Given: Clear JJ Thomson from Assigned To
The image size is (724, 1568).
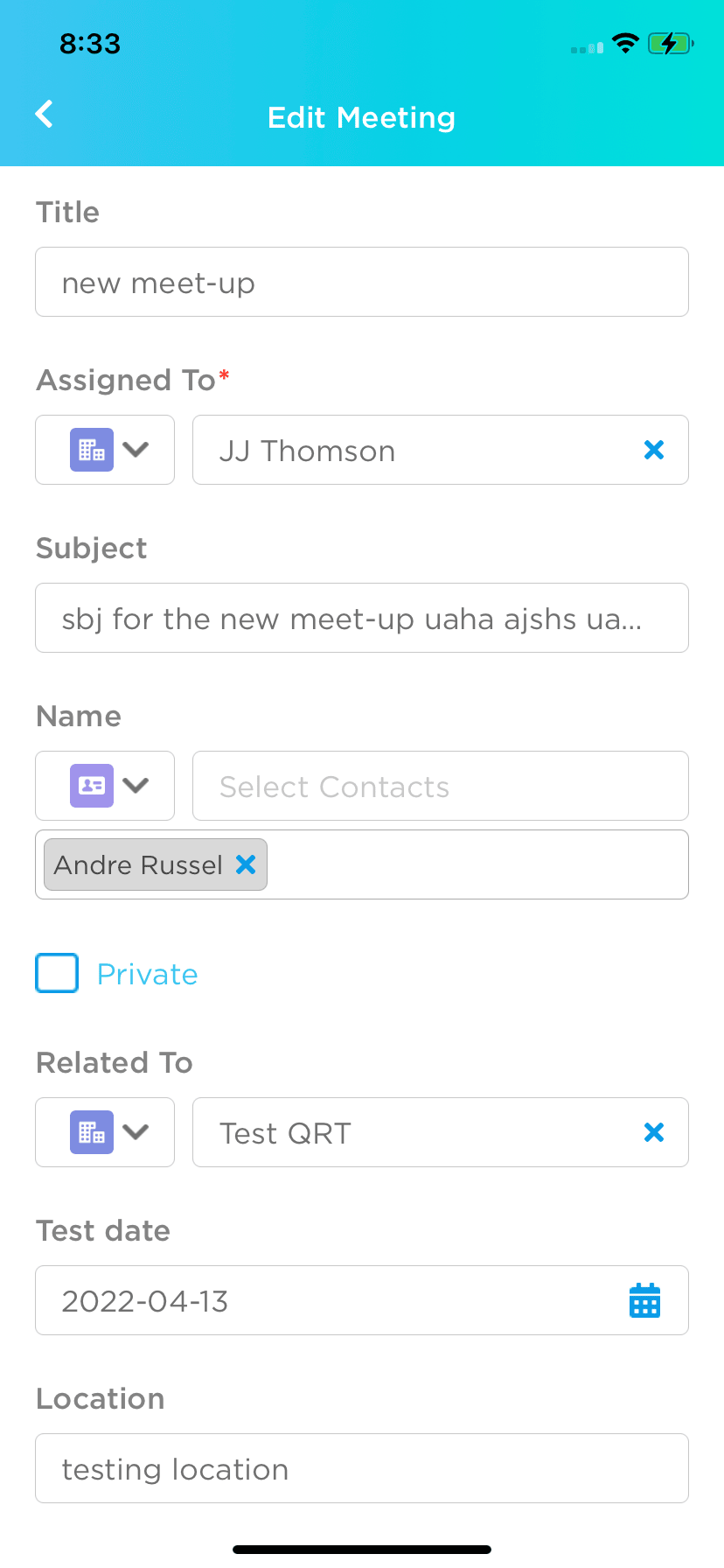Looking at the screenshot, I should tap(654, 450).
